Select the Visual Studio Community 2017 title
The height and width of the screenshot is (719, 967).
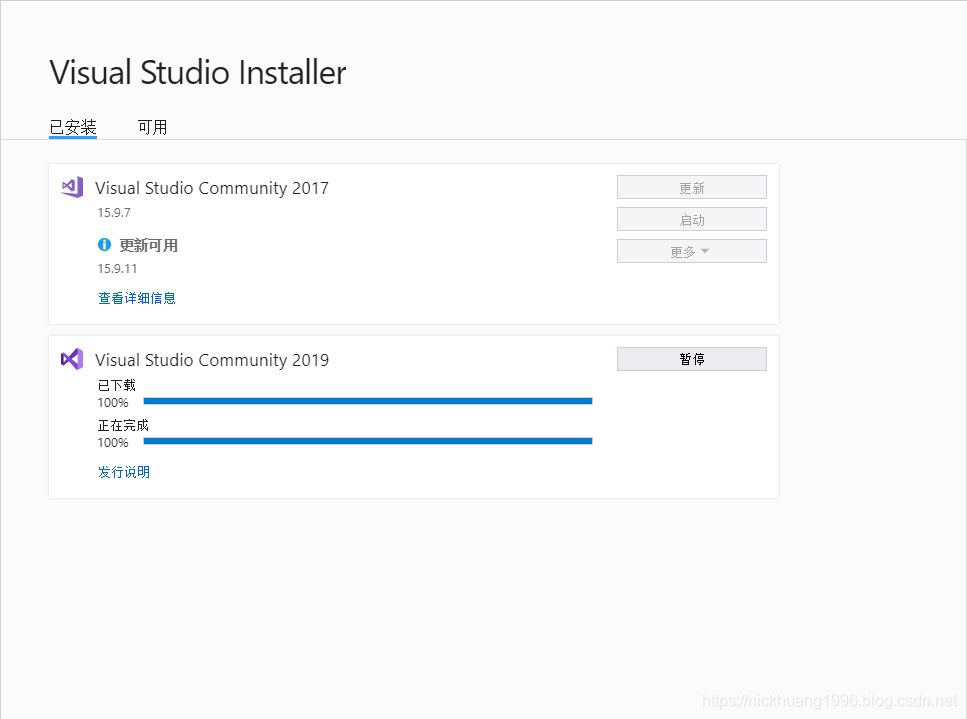212,188
